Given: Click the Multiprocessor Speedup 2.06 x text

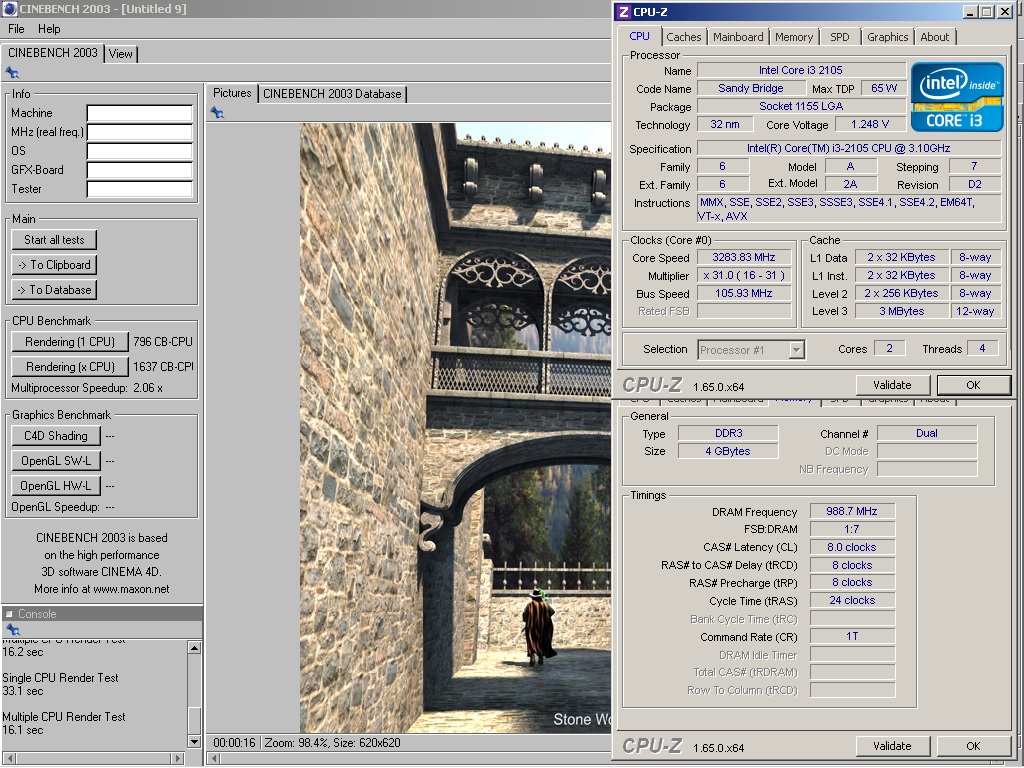Looking at the screenshot, I should pos(87,388).
